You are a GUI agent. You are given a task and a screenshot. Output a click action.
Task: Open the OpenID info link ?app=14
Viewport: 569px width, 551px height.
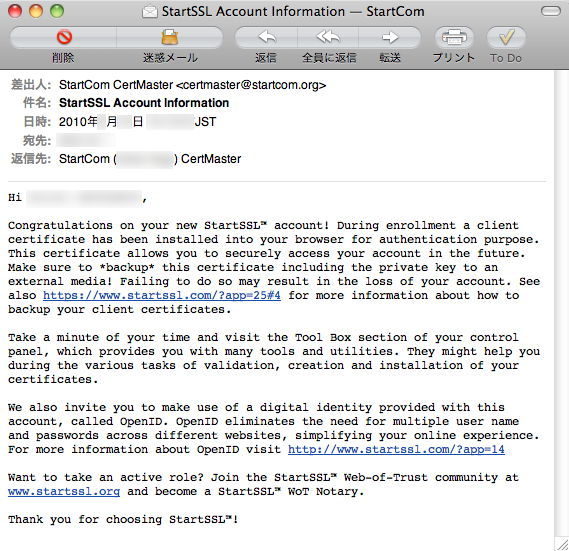[x=396, y=449]
